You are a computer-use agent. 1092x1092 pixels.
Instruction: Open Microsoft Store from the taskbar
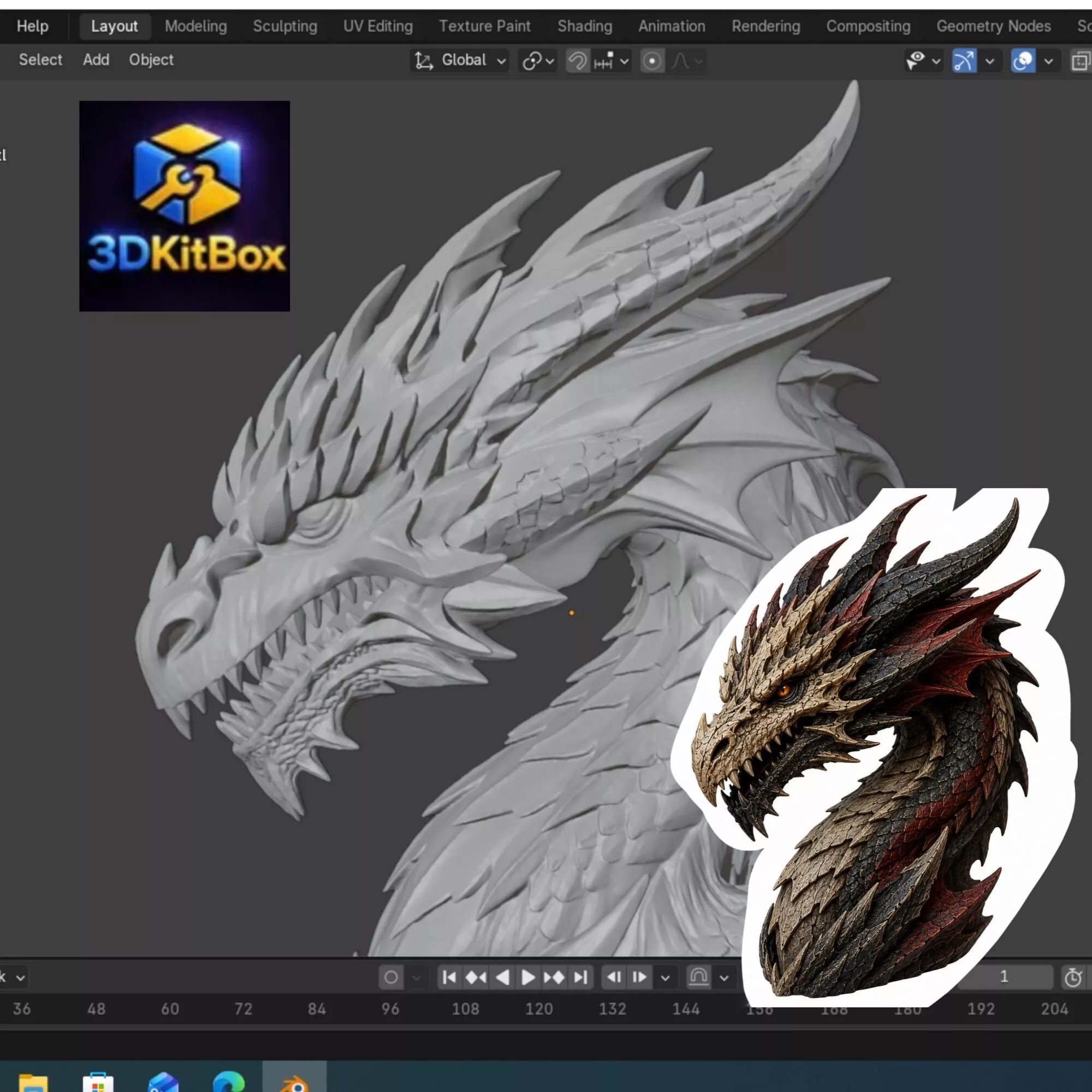[x=98, y=1081]
